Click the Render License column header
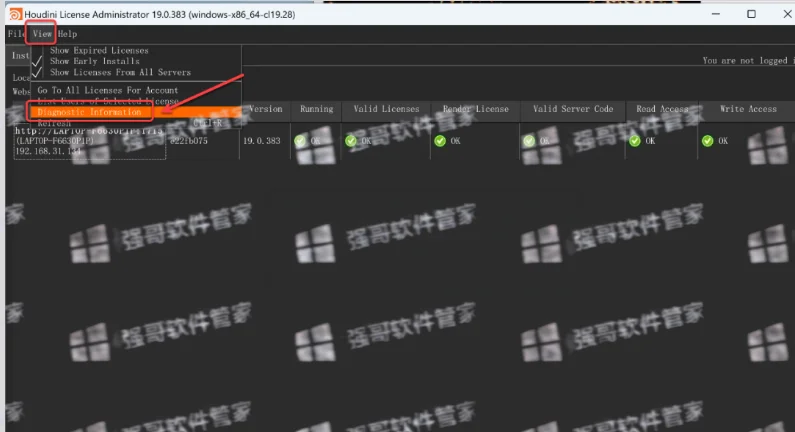 coord(476,109)
